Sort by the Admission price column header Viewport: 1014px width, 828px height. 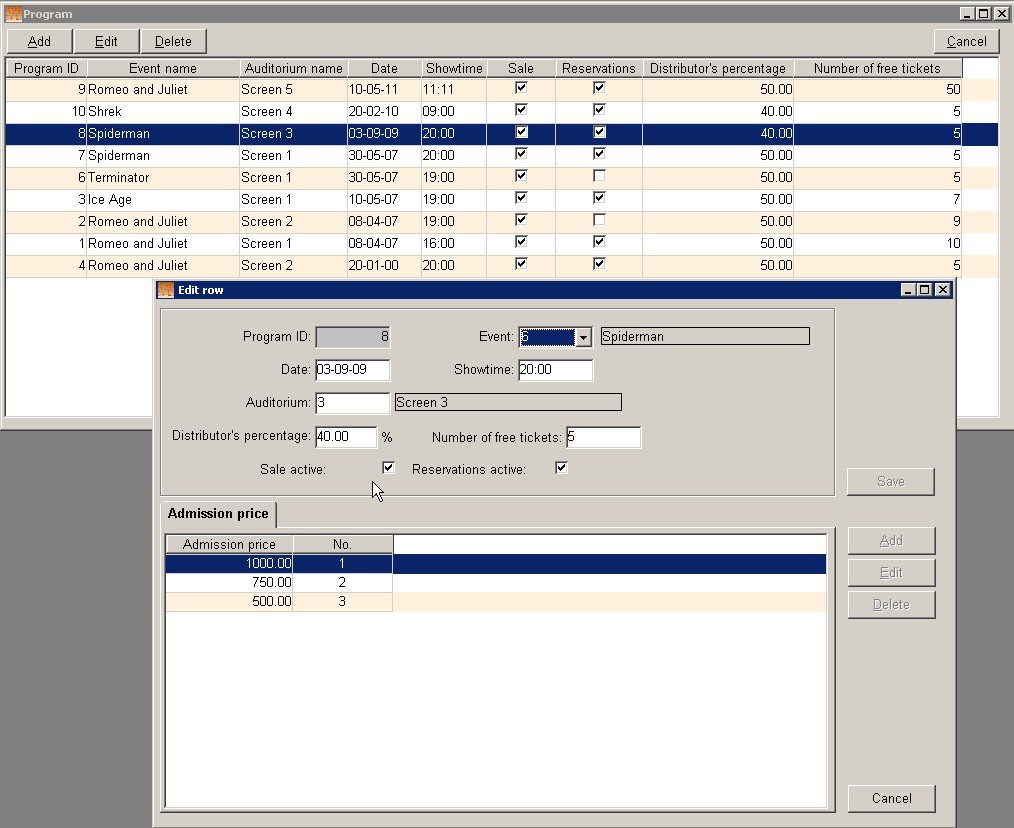click(229, 544)
